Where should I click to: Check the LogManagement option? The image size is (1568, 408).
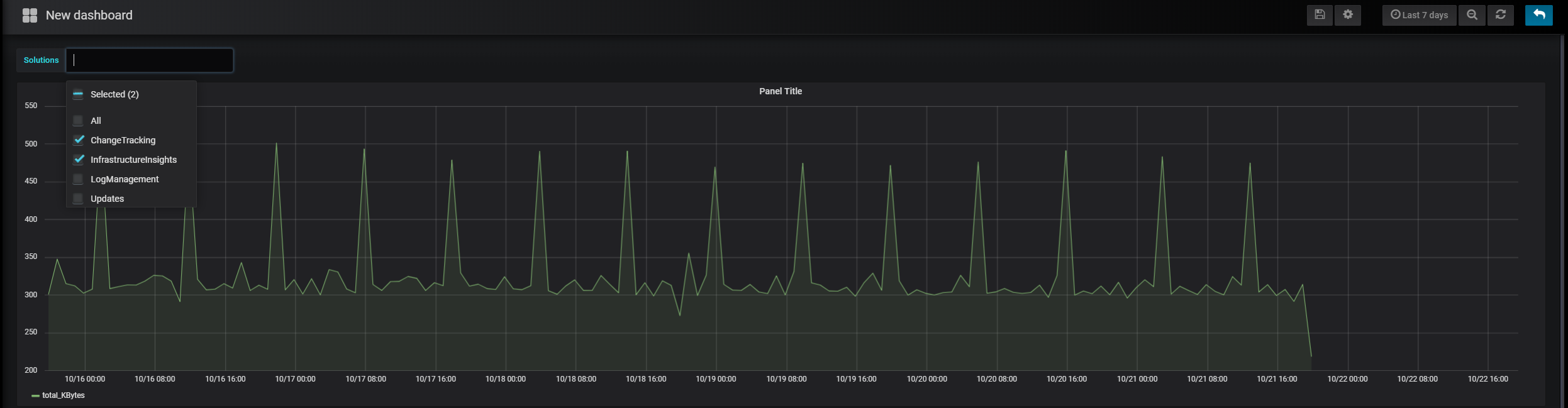[x=78, y=179]
